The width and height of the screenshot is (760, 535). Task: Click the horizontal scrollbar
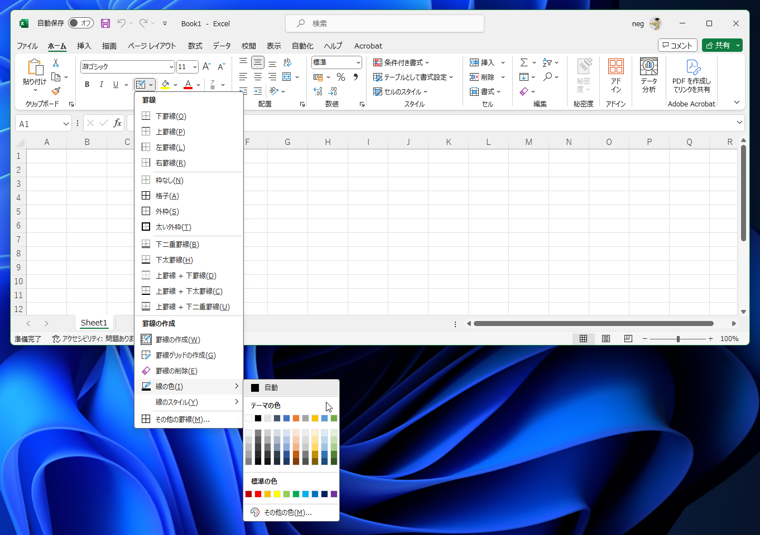[x=593, y=323]
